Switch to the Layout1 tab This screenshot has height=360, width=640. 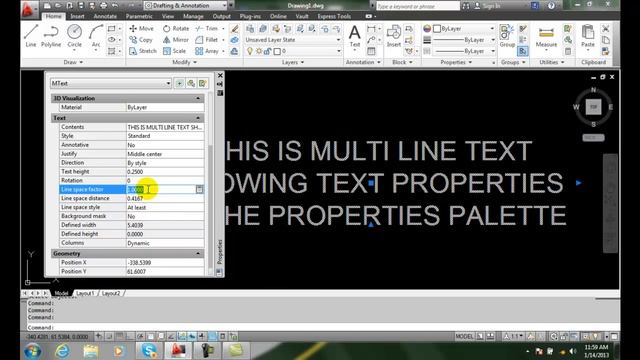pos(85,293)
